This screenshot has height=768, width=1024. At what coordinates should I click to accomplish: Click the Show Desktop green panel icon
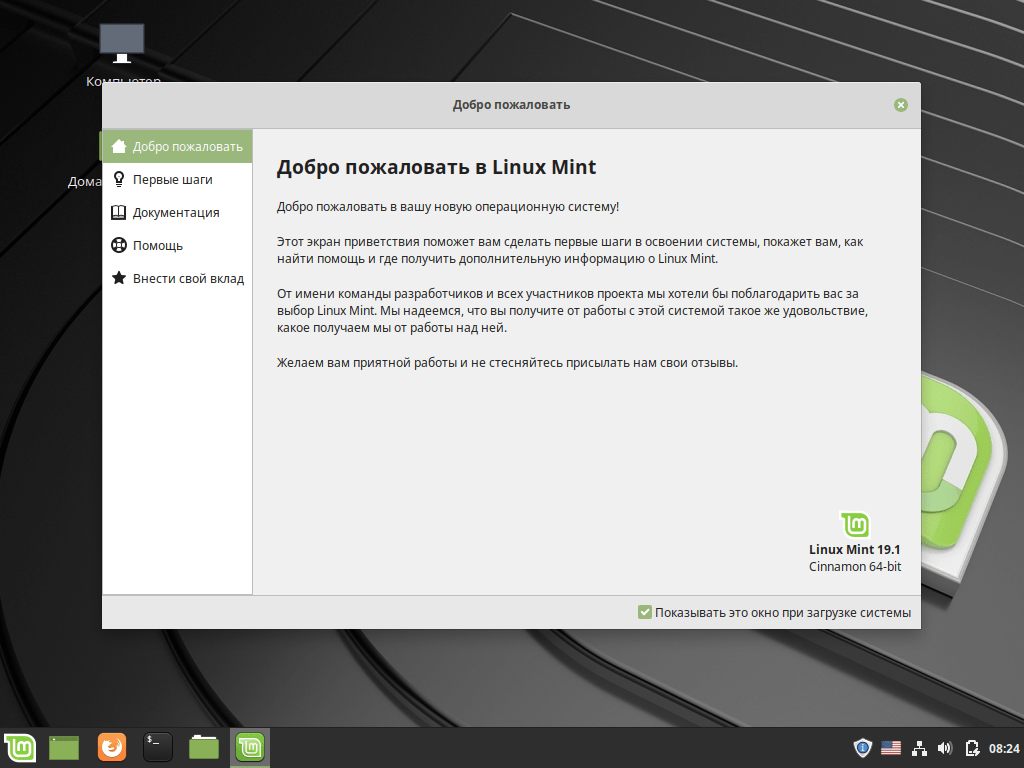[64, 748]
